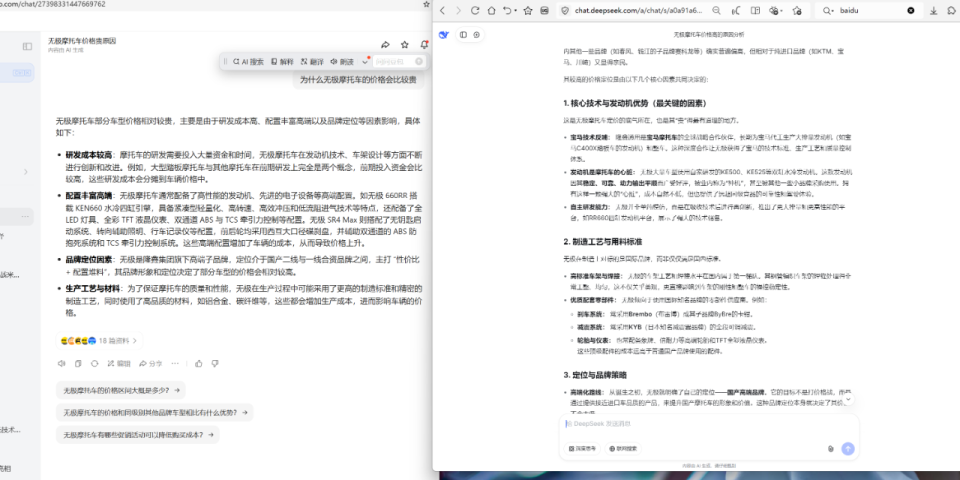The height and width of the screenshot is (480, 960).
Task: Click 翻译 in floating selection toolbar
Action: pyautogui.click(x=312, y=61)
